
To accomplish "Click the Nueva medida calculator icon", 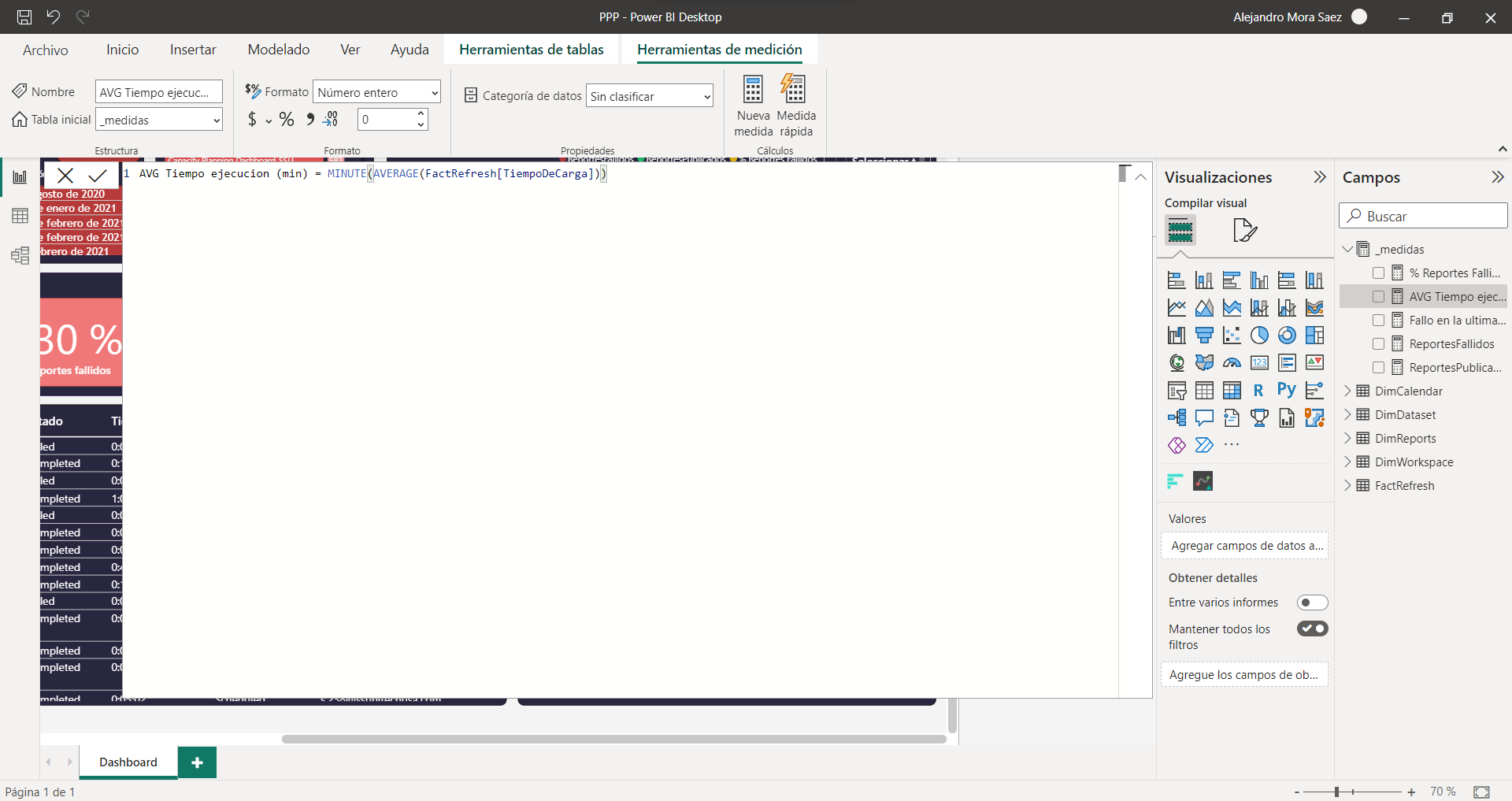I will point(753,90).
